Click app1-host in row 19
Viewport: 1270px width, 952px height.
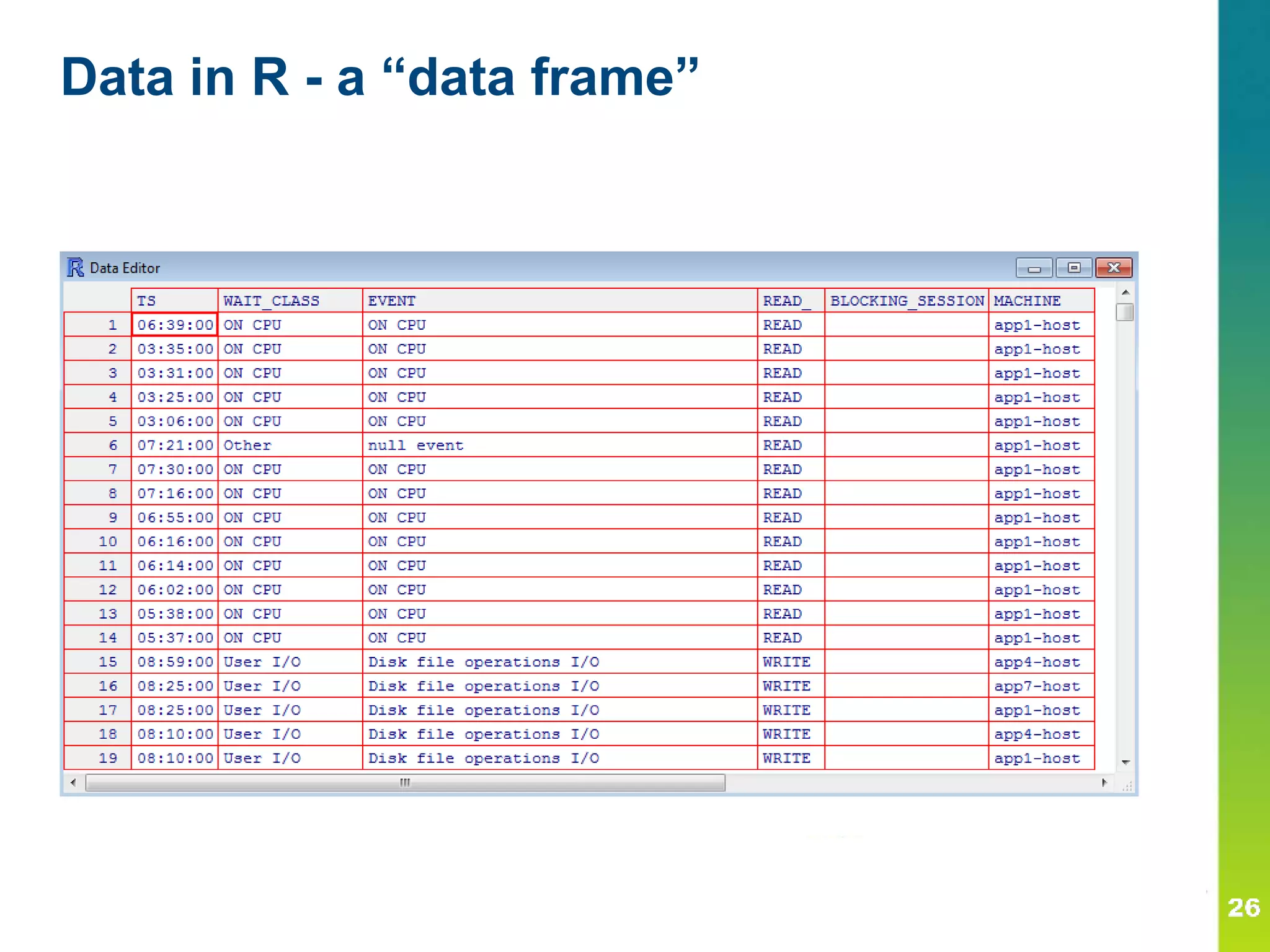(x=1042, y=758)
